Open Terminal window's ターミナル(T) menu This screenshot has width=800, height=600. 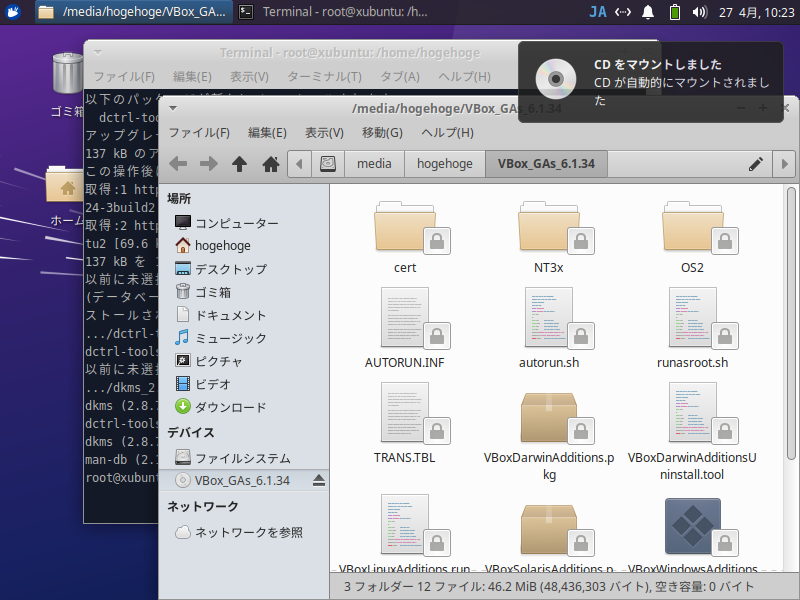click(324, 77)
